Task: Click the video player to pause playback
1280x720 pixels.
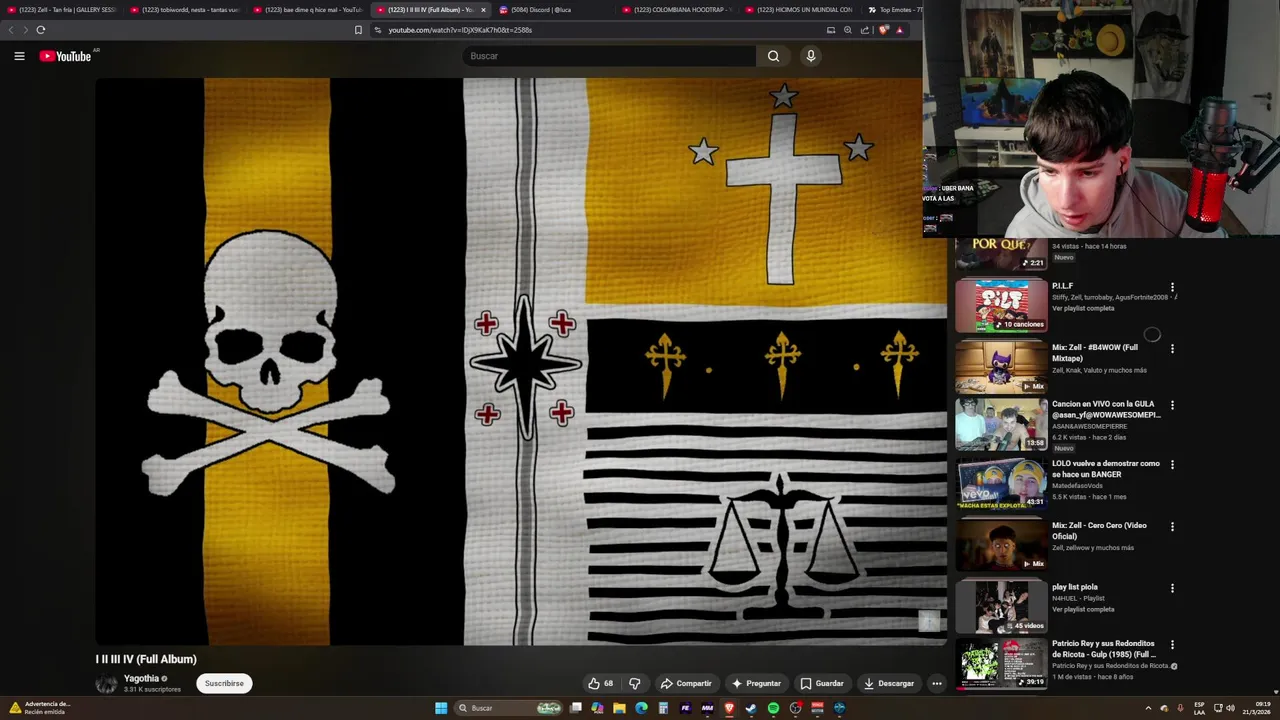Action: coord(521,361)
